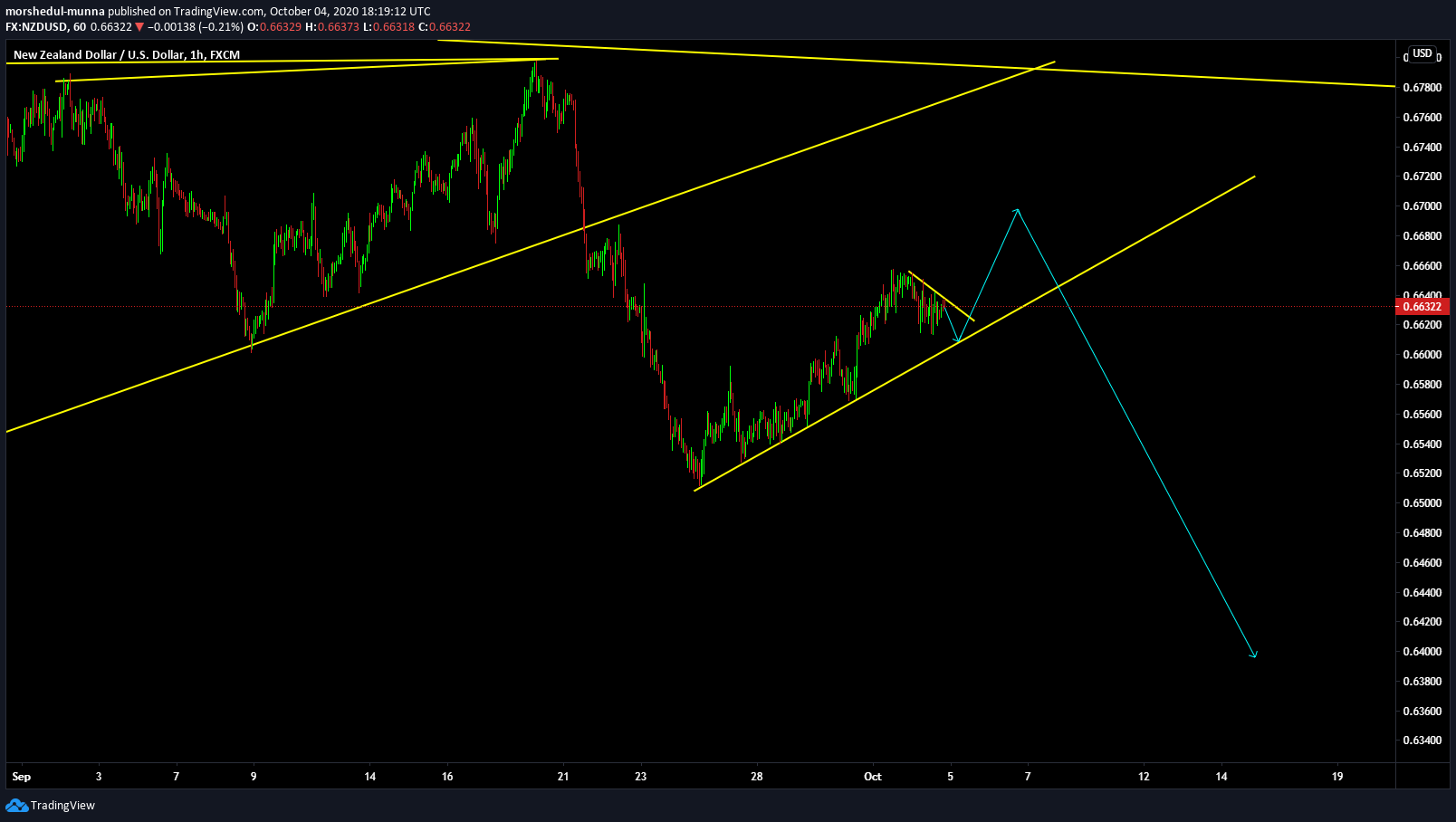Viewport: 1456px width, 822px height.
Task: Click the USD currency badge
Action: click(1422, 53)
